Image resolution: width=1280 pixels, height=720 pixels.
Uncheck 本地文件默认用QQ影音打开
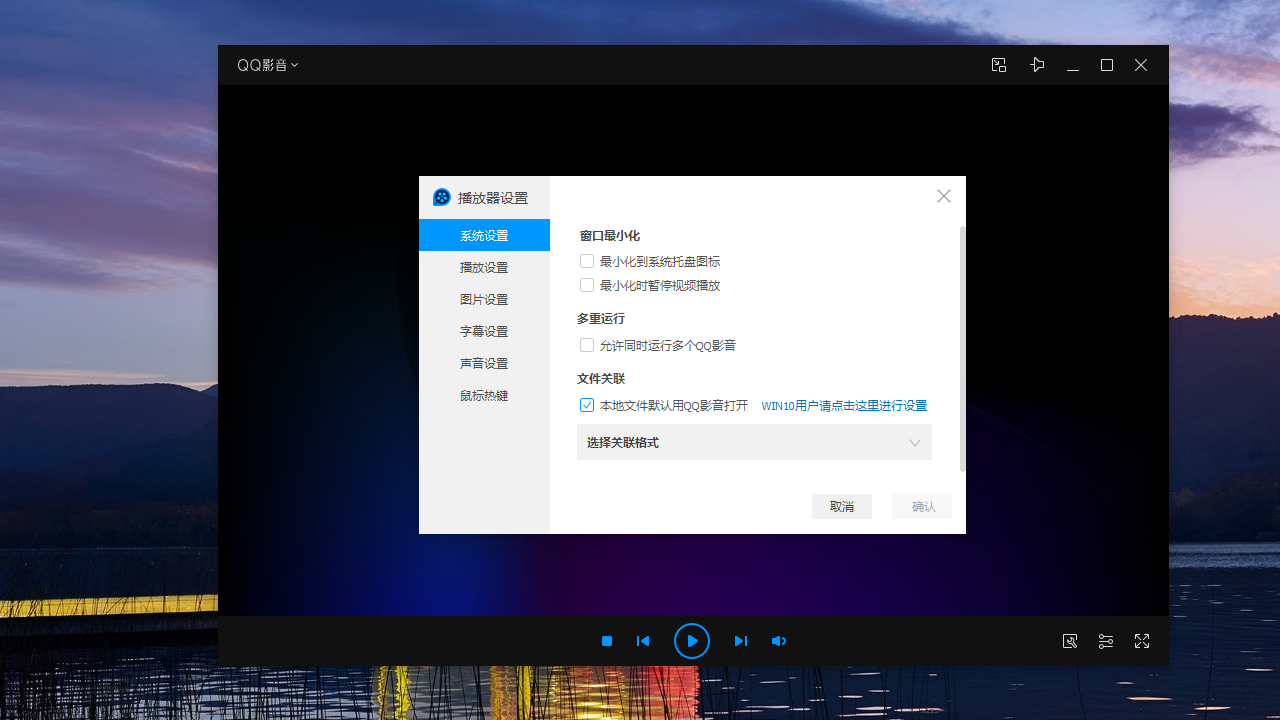click(587, 405)
